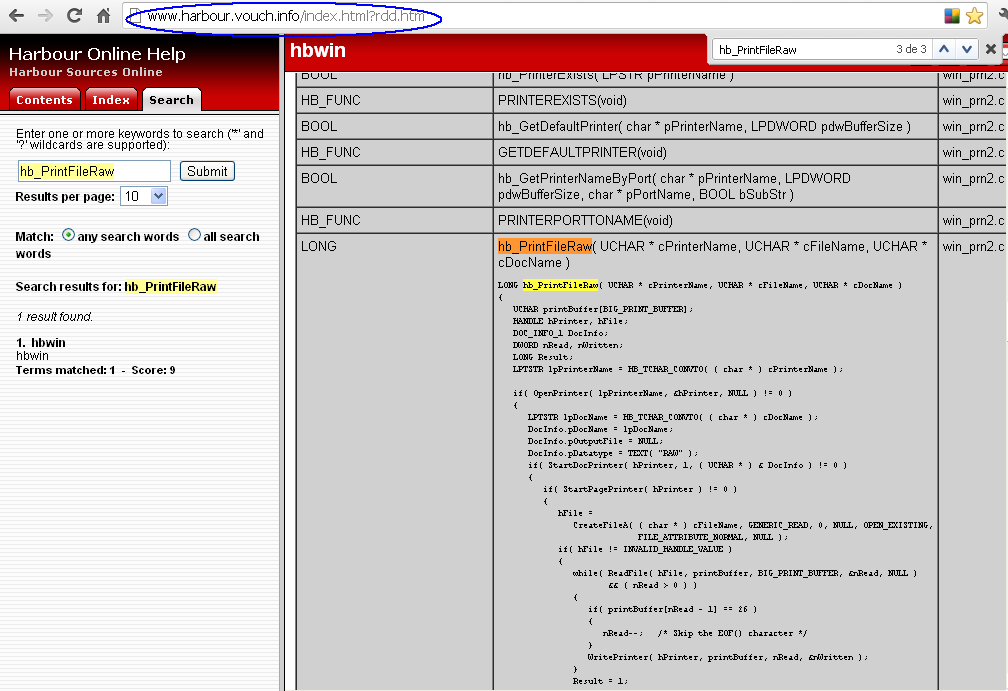Jump to next find match
The height and width of the screenshot is (691, 1008).
pos(966,49)
